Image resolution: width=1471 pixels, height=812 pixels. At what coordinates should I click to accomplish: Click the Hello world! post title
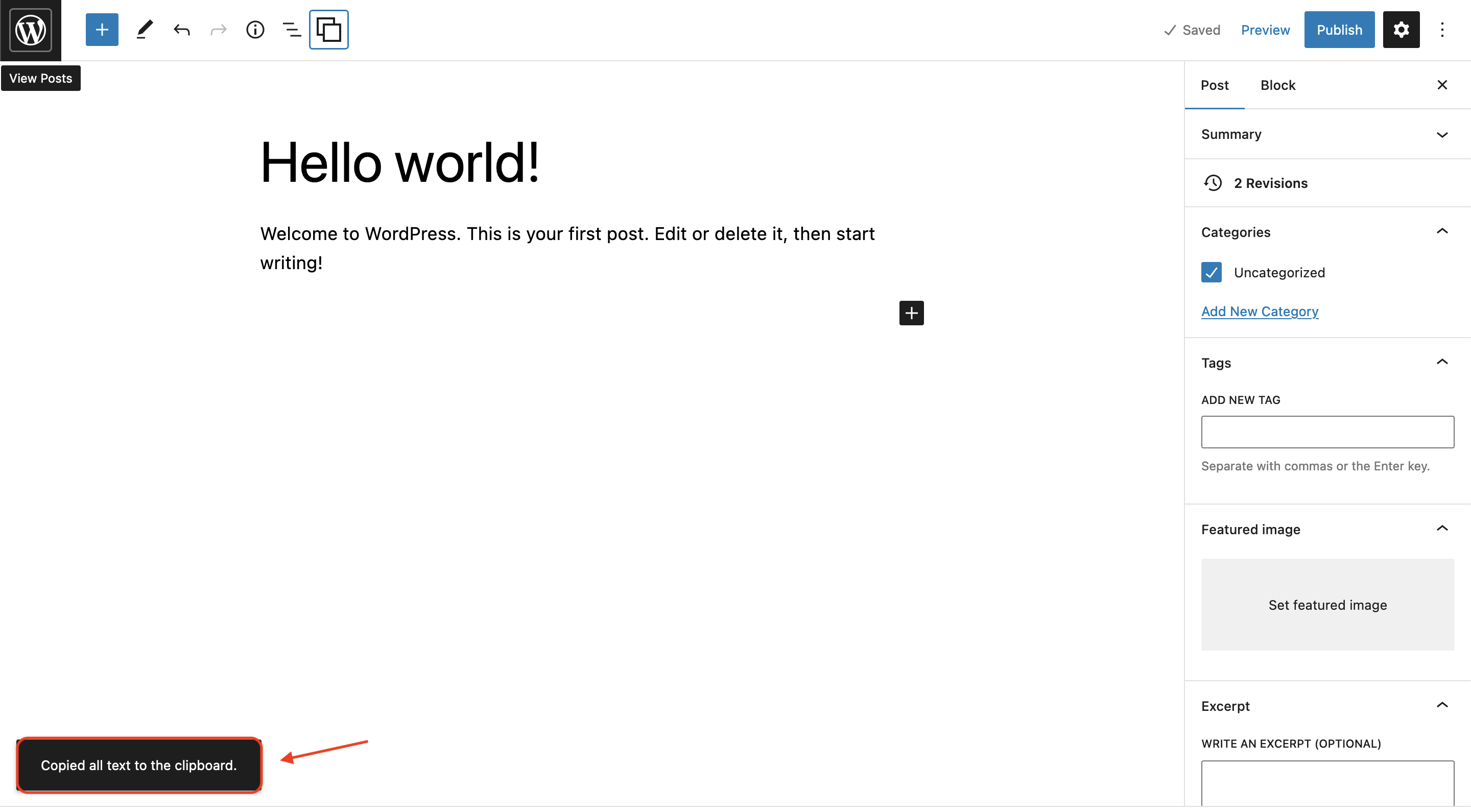(400, 162)
